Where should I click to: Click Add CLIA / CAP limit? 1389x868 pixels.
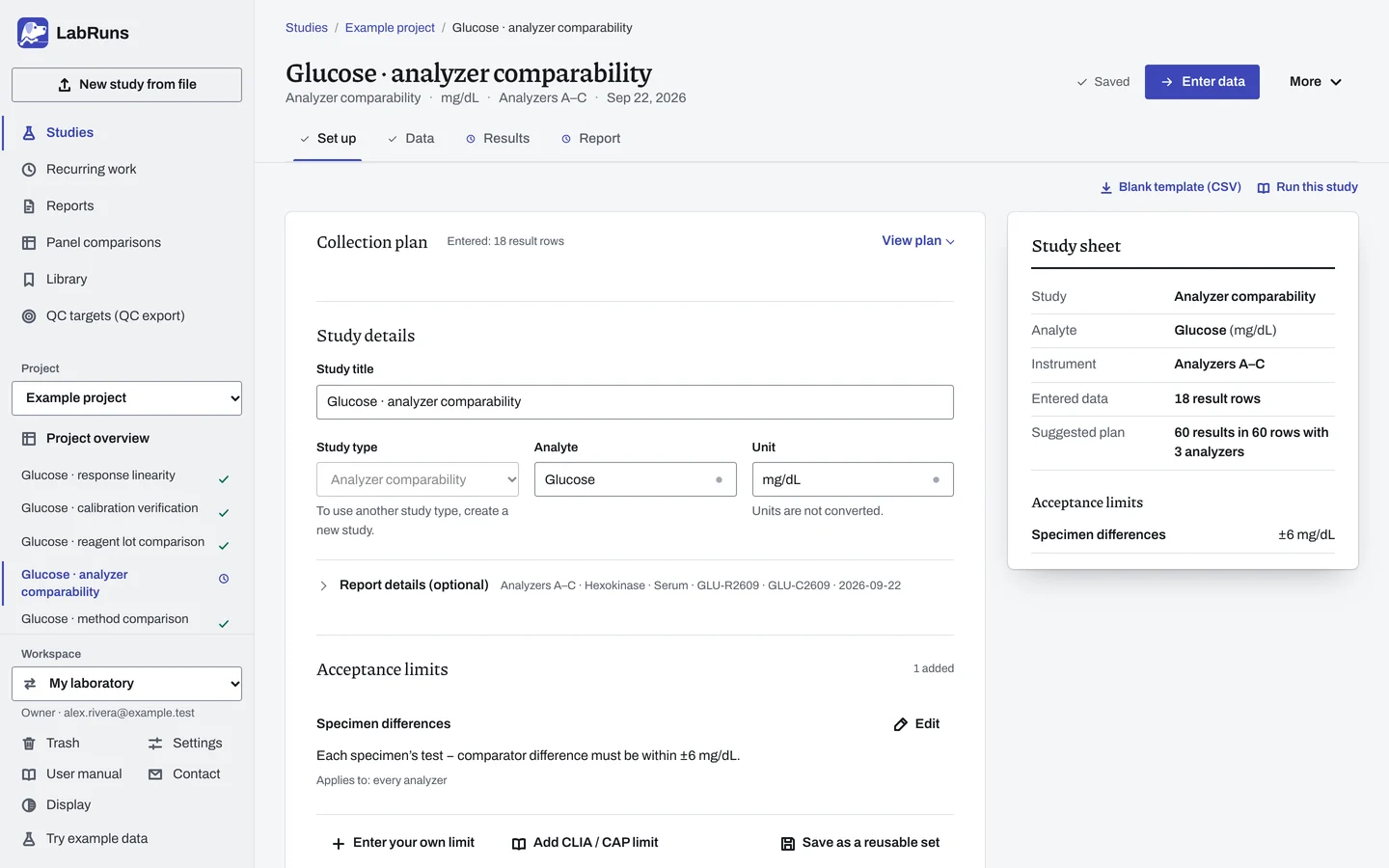coord(585,843)
